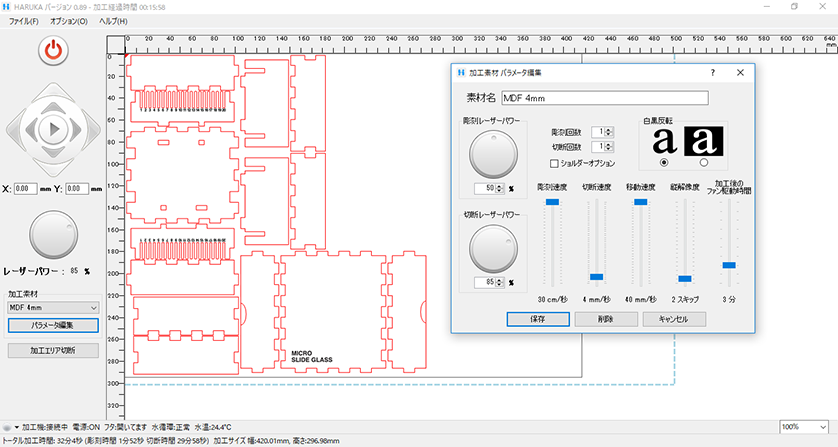
Task: Open the 加工素材 MDF 4mm dropdown
Action: point(52,308)
